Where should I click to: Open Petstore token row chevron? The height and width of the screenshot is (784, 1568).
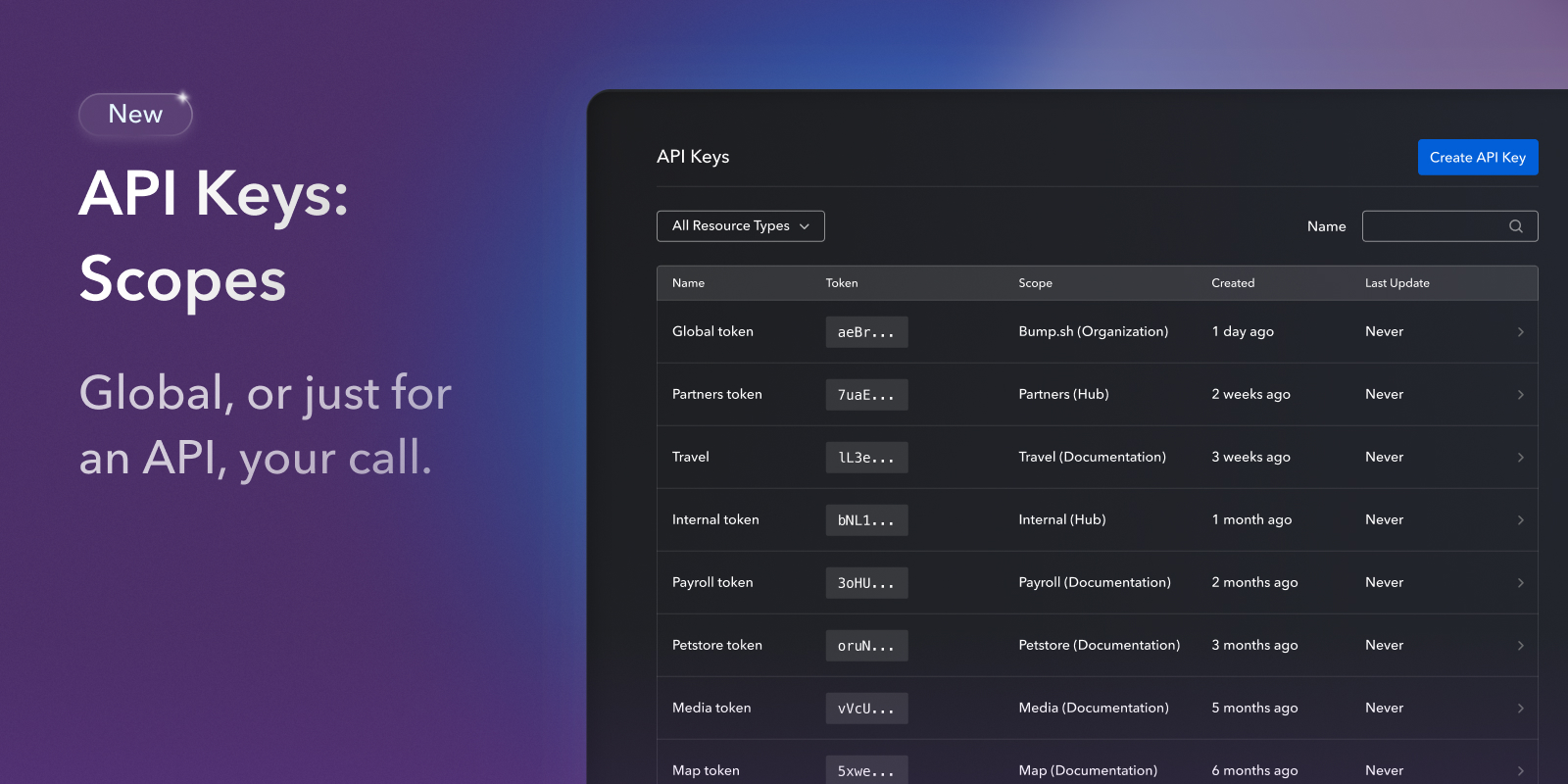[x=1521, y=646]
